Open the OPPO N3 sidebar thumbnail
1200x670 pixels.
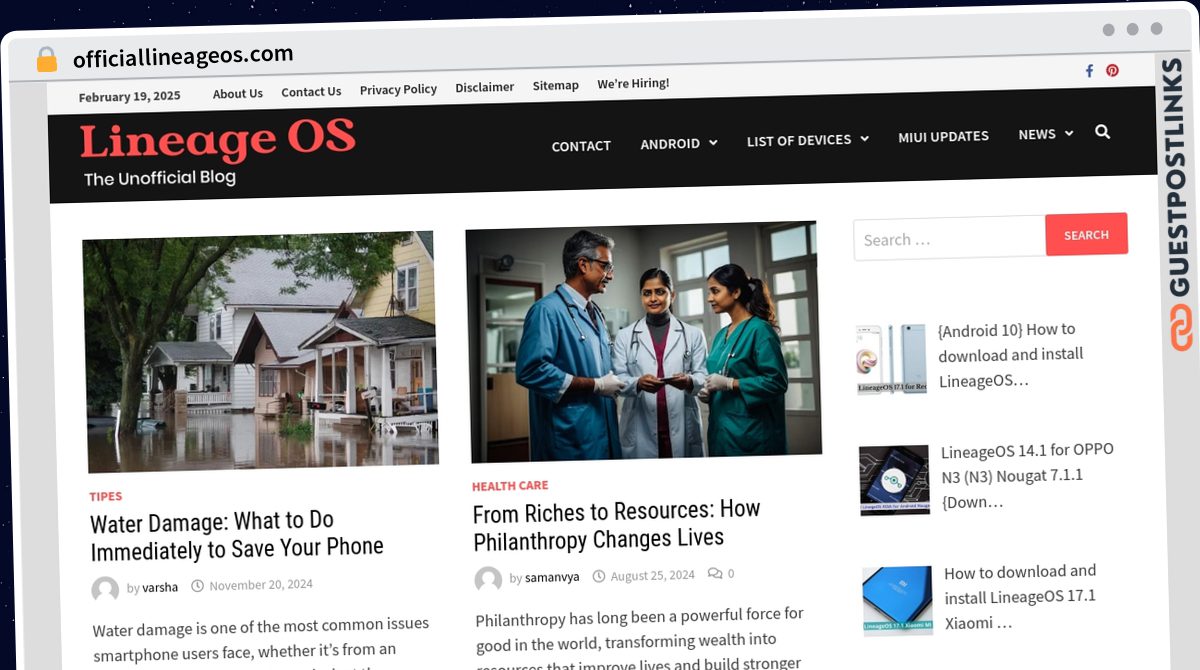point(894,480)
